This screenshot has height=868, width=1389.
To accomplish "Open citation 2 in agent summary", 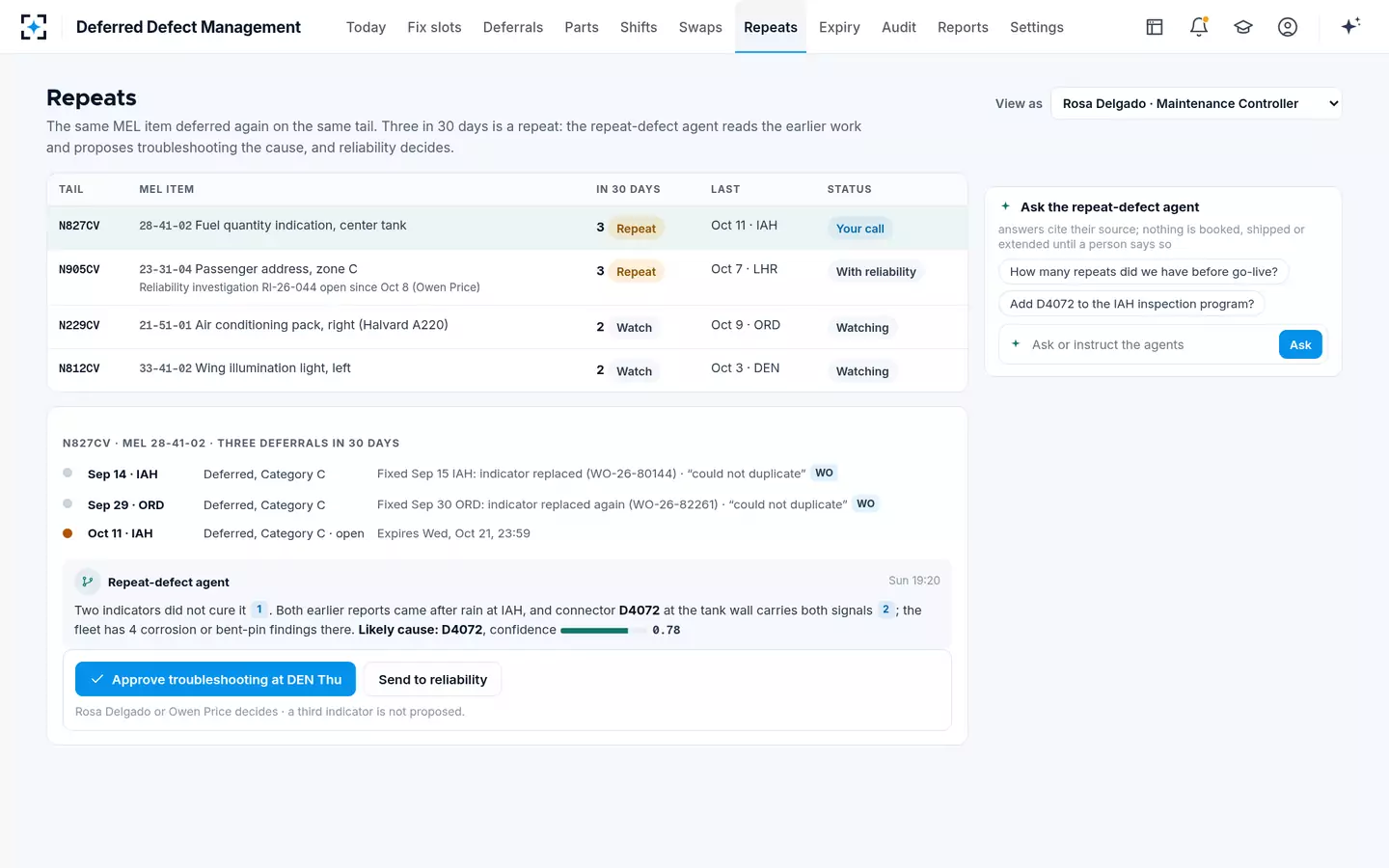I will pos(885,610).
